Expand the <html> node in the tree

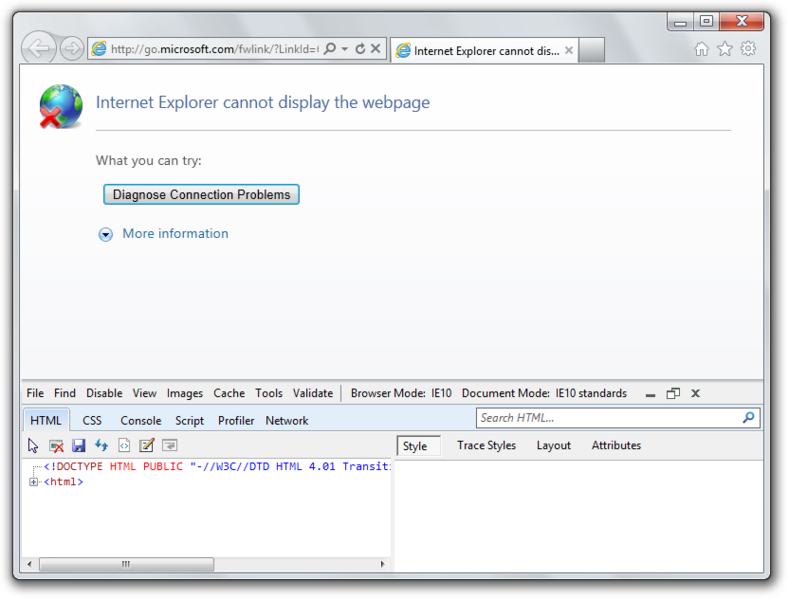pos(33,482)
